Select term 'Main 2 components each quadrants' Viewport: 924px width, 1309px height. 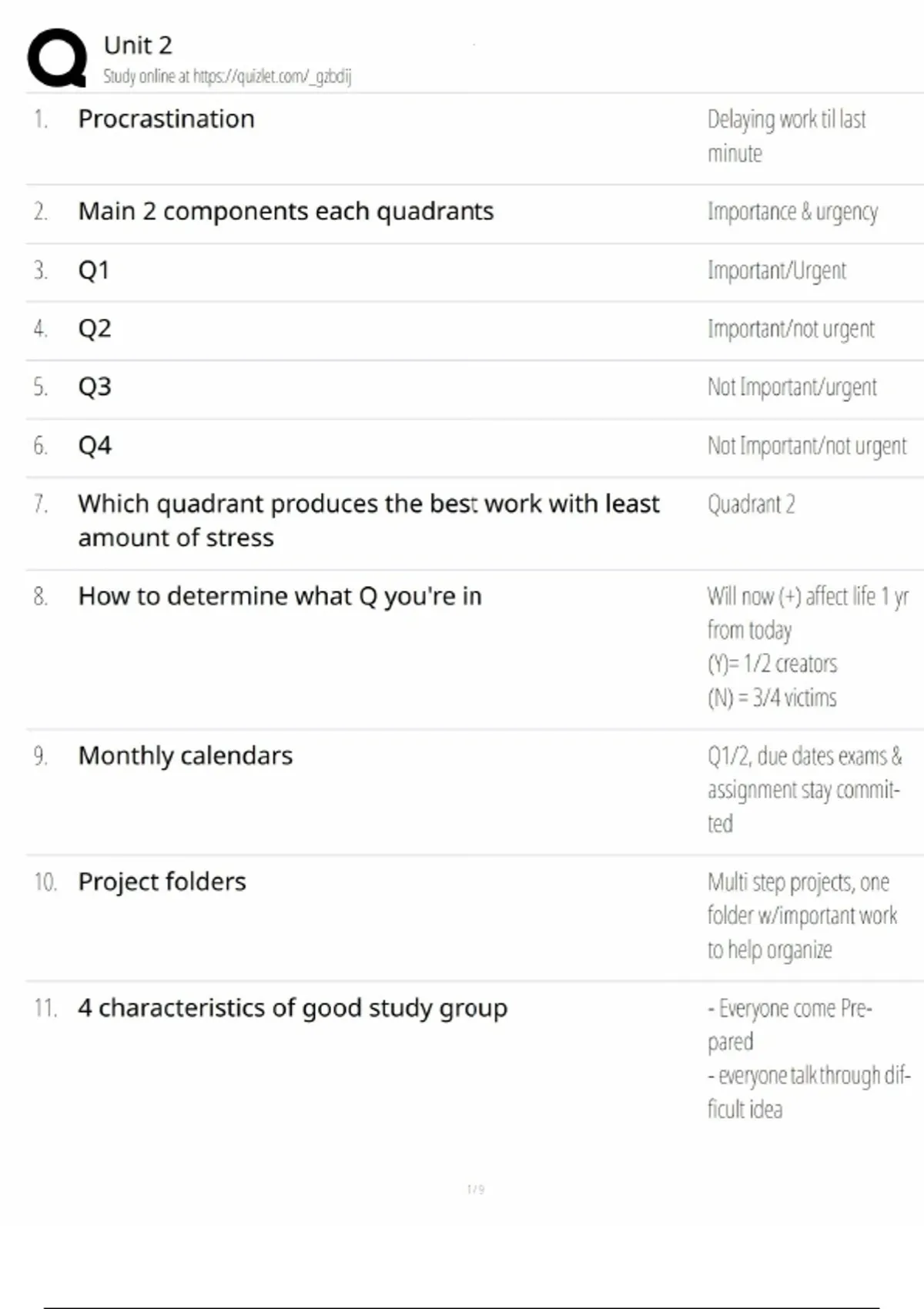pos(286,211)
